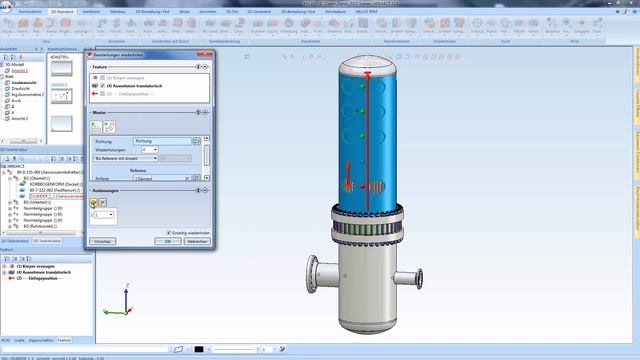Select 'Ansicht 1' in the views tree
This screenshot has width=640, height=360.
pyautogui.click(x=20, y=71)
